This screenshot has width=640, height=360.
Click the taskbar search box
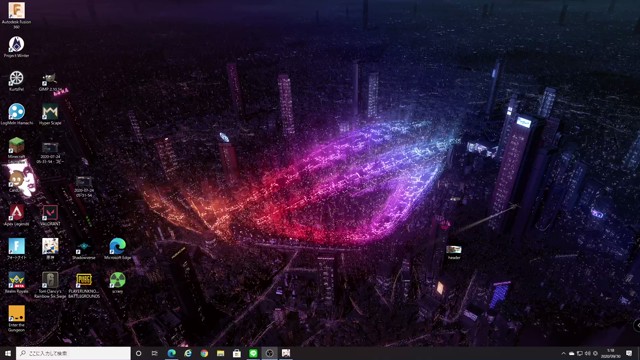(73, 353)
